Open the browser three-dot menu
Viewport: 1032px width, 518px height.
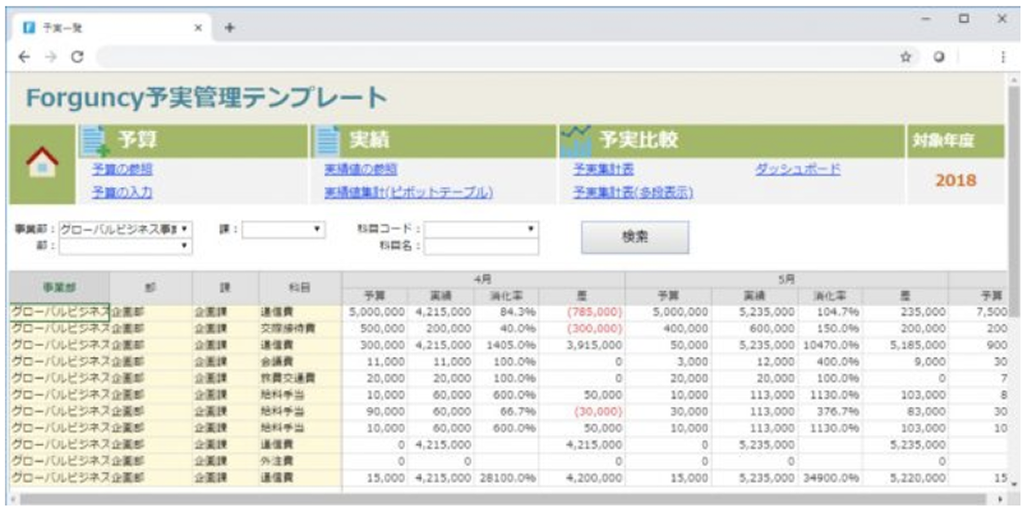1003,57
